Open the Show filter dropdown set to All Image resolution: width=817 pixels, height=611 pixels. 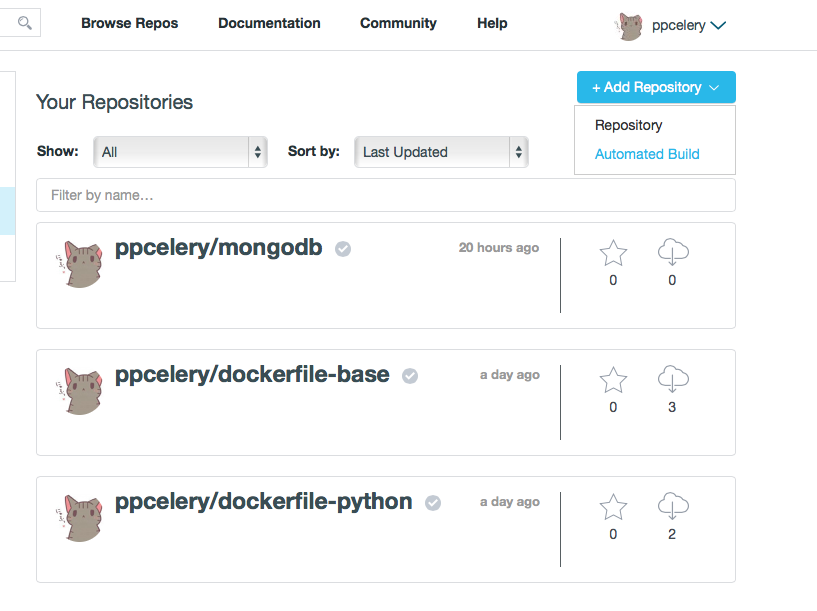click(180, 152)
